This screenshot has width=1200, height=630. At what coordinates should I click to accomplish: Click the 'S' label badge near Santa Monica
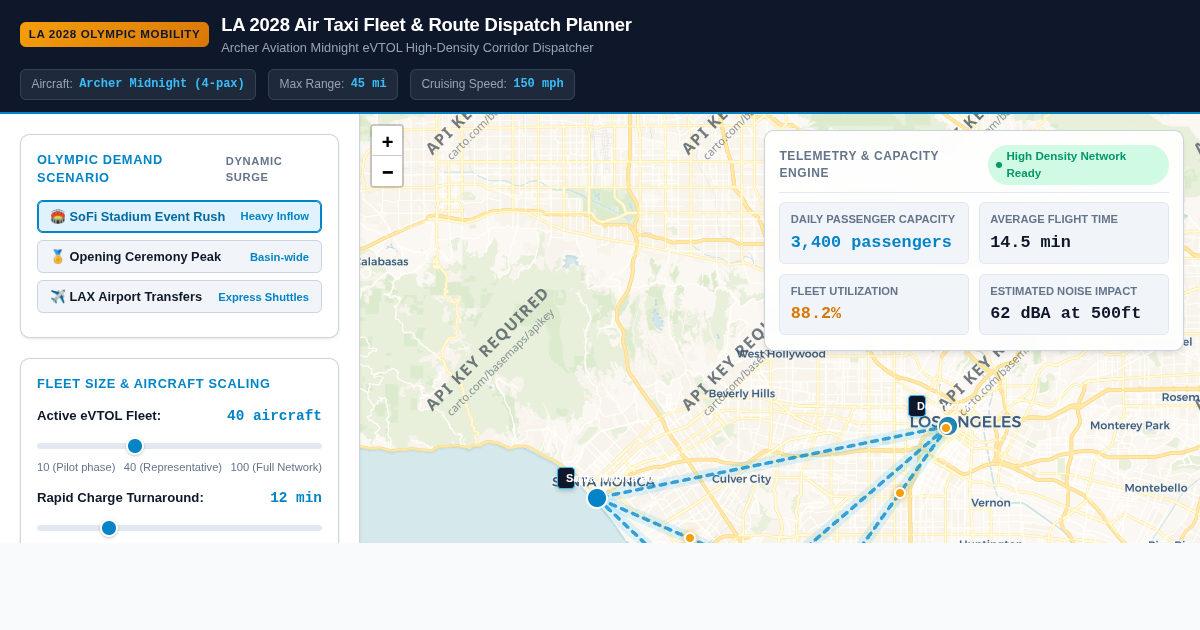coord(566,478)
